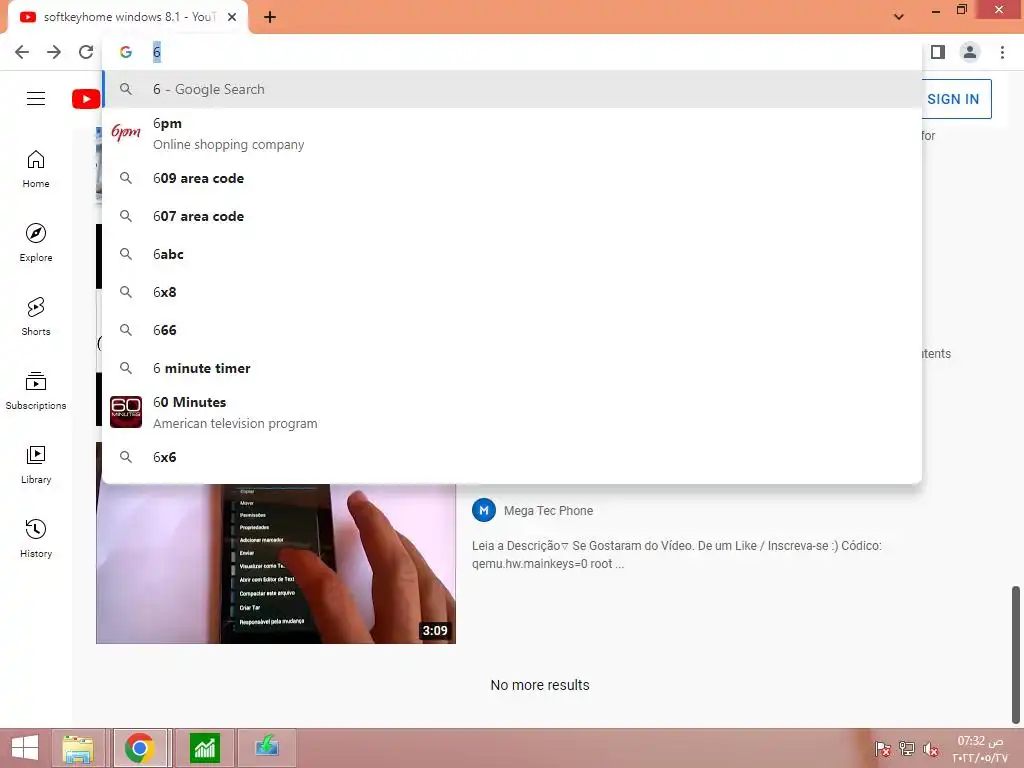Open the Chrome profile avatar
The width and height of the screenshot is (1024, 768).
point(970,52)
